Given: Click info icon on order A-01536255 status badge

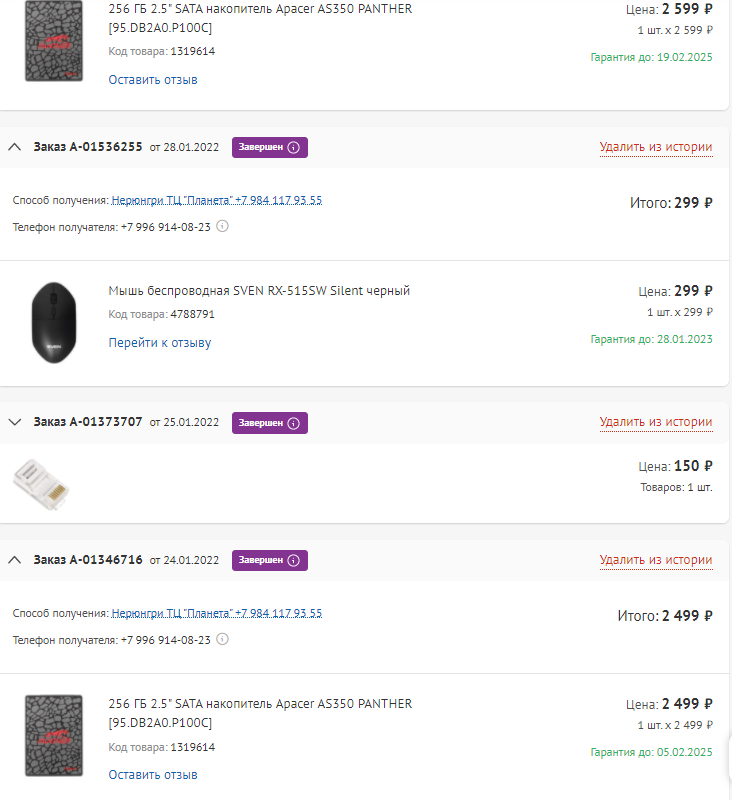Looking at the screenshot, I should [294, 147].
